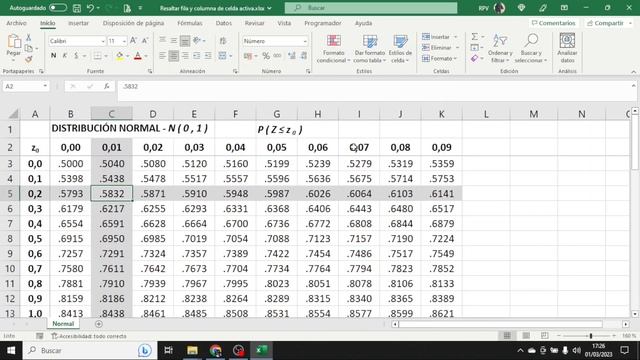Click the insert function fx icon

[107, 87]
